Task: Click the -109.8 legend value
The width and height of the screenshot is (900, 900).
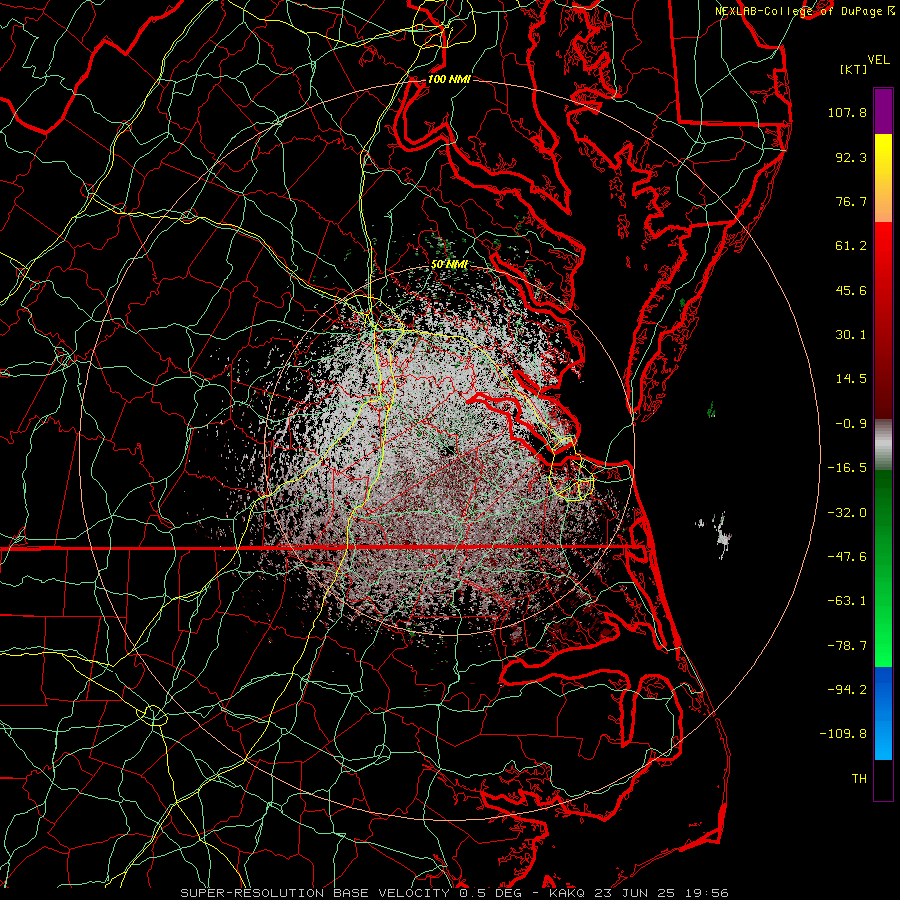Action: pos(843,734)
